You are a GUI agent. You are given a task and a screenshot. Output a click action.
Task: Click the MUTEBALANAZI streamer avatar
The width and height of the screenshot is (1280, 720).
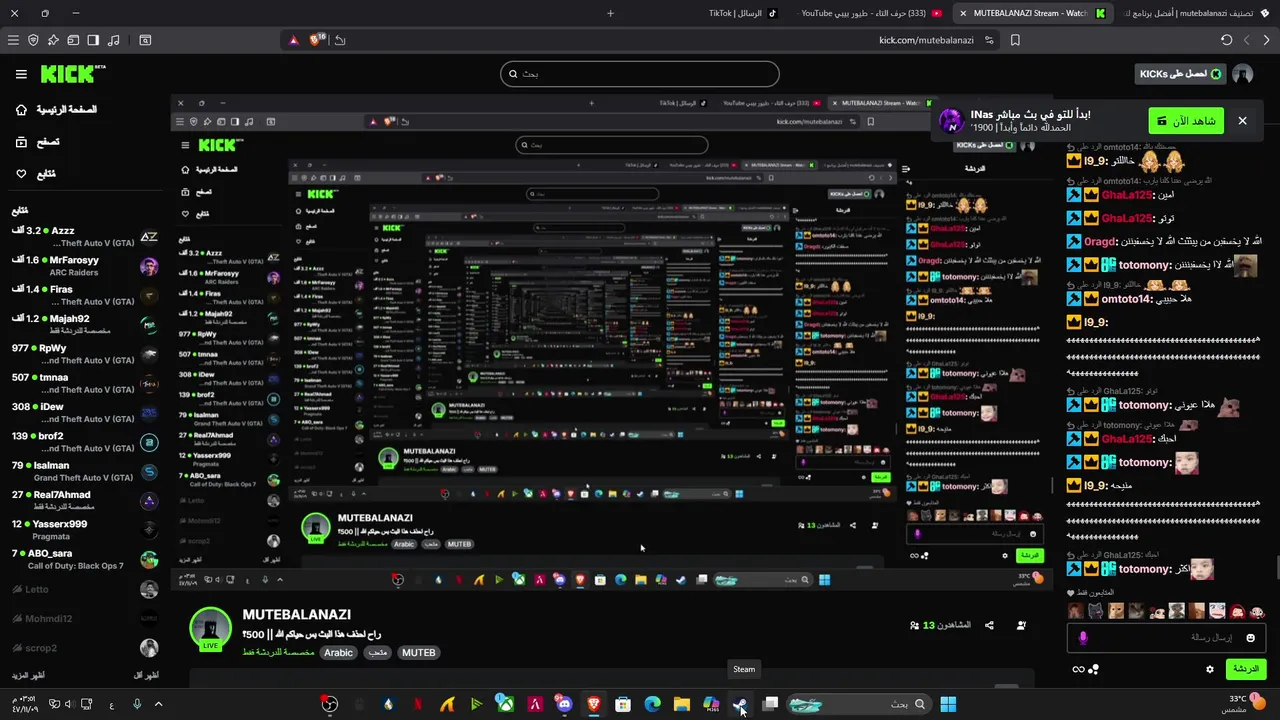tap(210, 628)
